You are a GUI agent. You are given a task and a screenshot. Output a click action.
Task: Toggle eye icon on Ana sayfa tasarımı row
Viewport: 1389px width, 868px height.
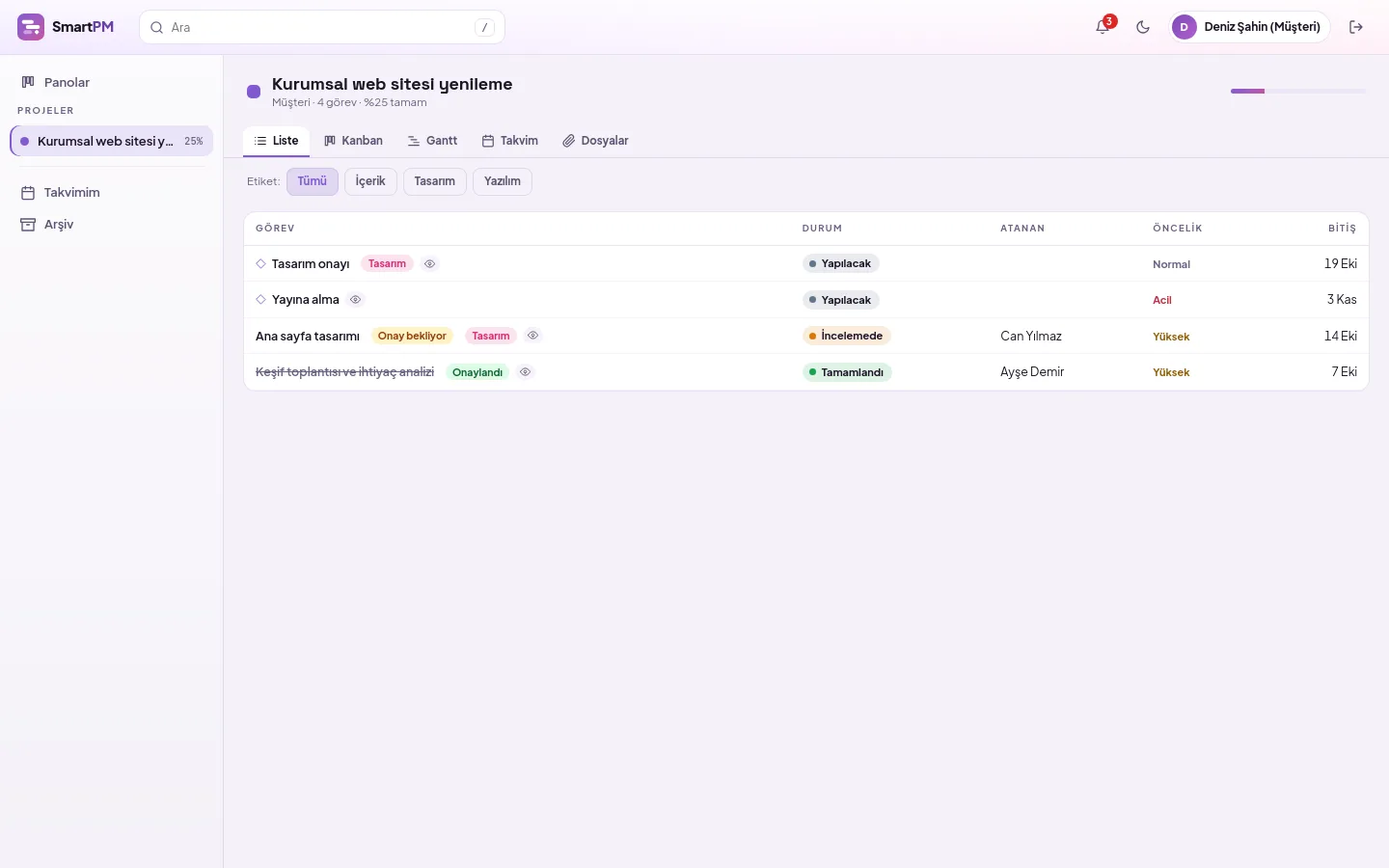coord(533,336)
